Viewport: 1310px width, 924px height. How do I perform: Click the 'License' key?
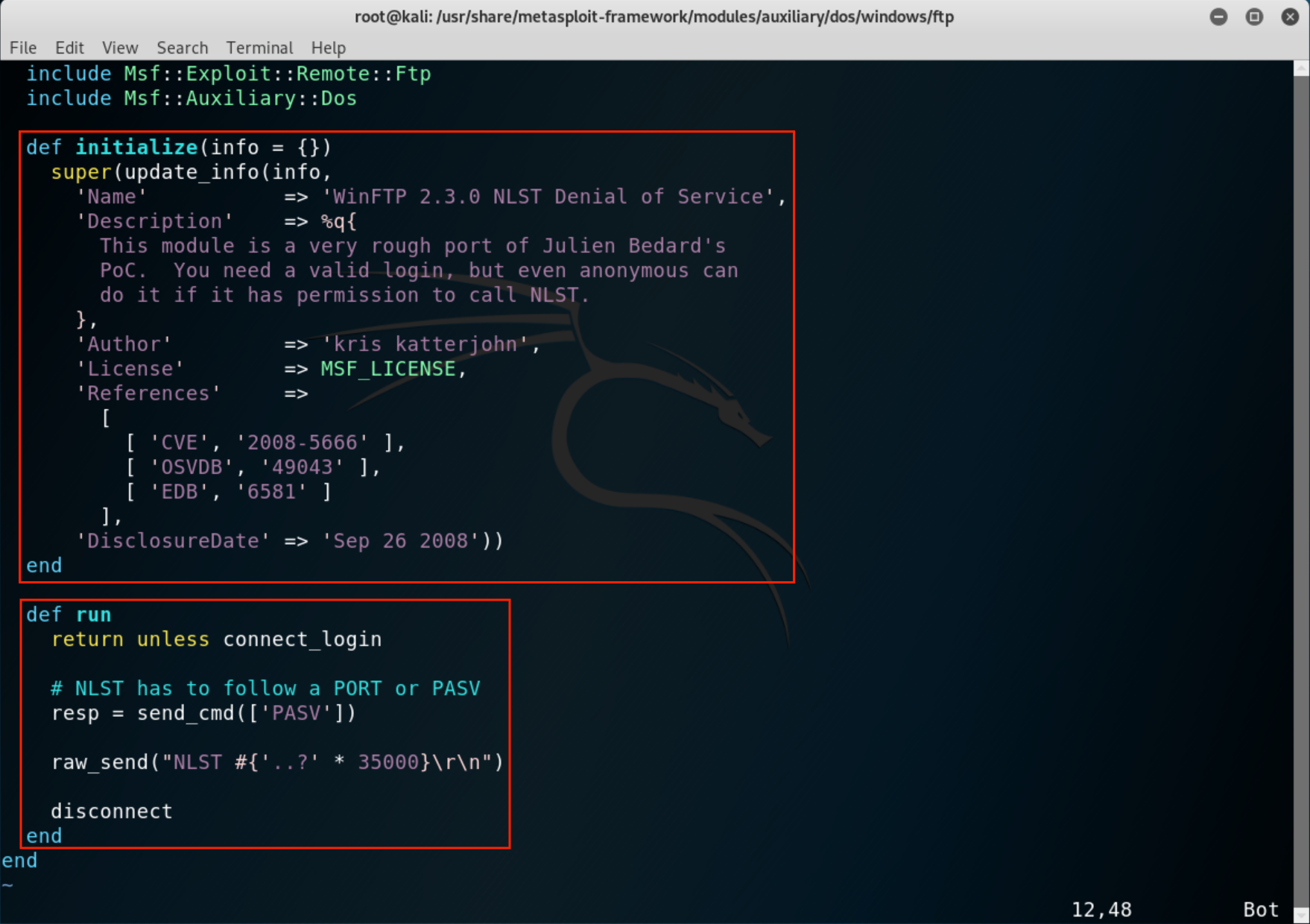(130, 369)
